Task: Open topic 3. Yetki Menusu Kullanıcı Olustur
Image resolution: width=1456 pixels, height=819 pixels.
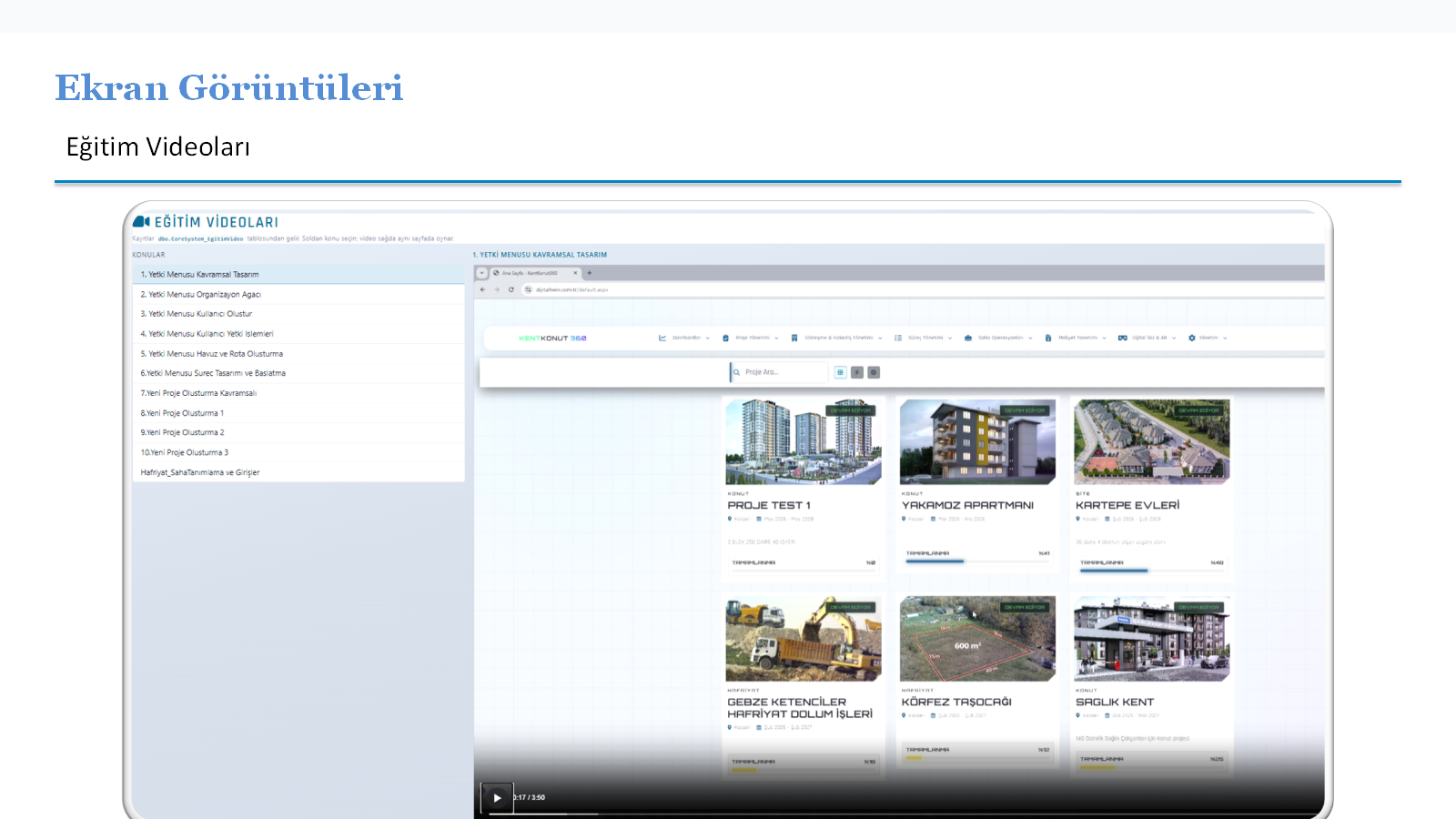Action: pyautogui.click(x=298, y=314)
